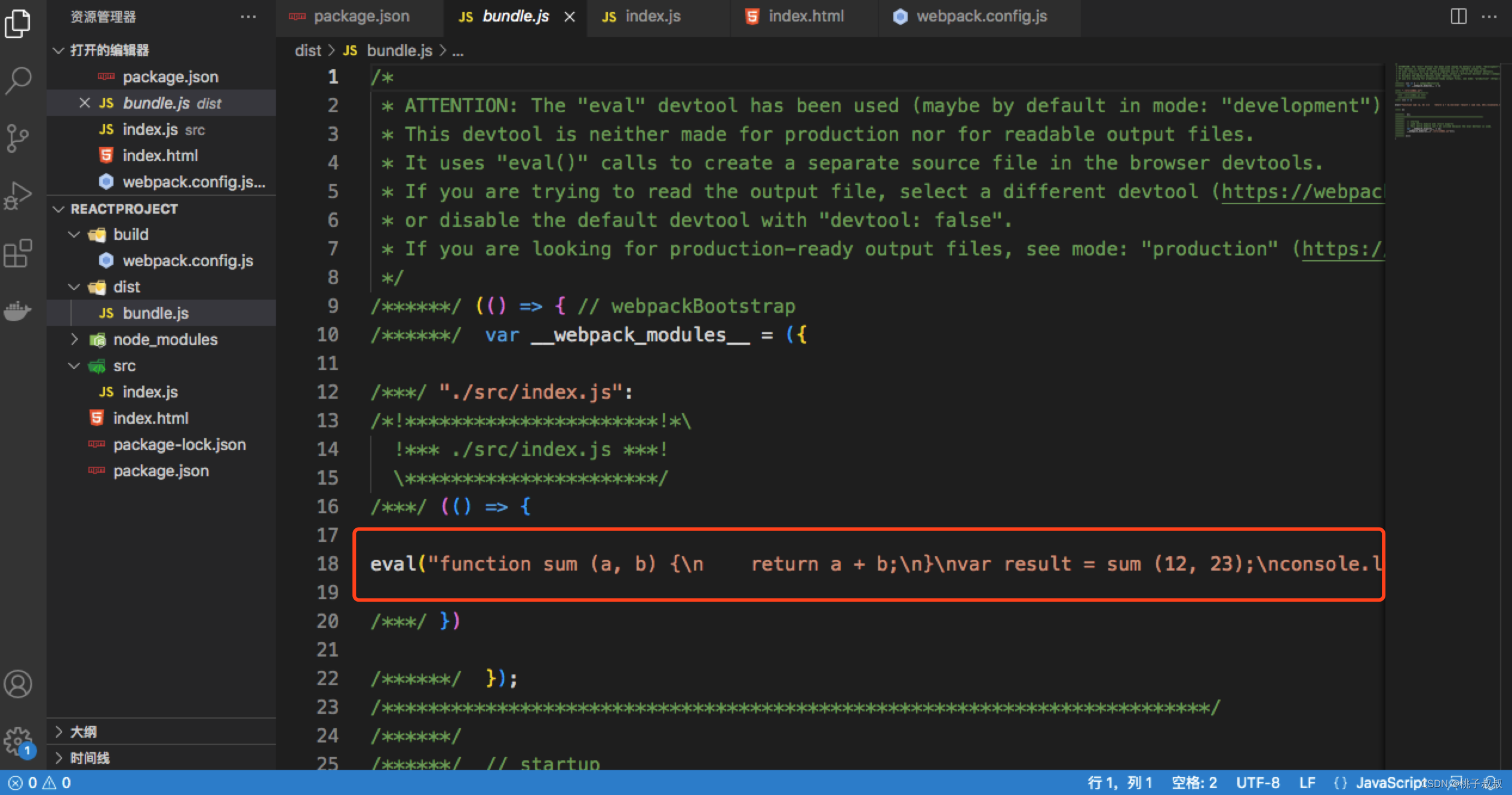Screen dimensions: 1512x795
Task: Click the breadcrumb ellipsis symbol item
Action: point(457,52)
